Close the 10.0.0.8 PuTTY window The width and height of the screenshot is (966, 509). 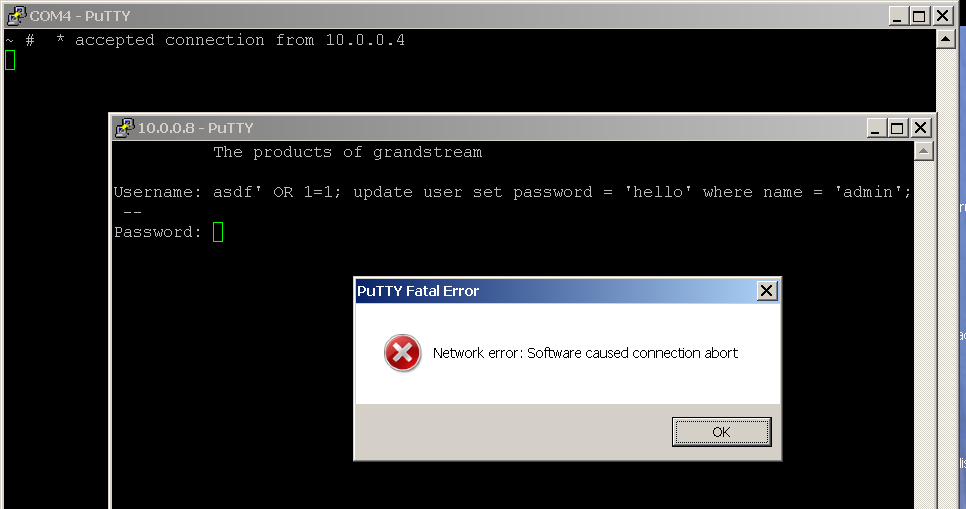920,128
